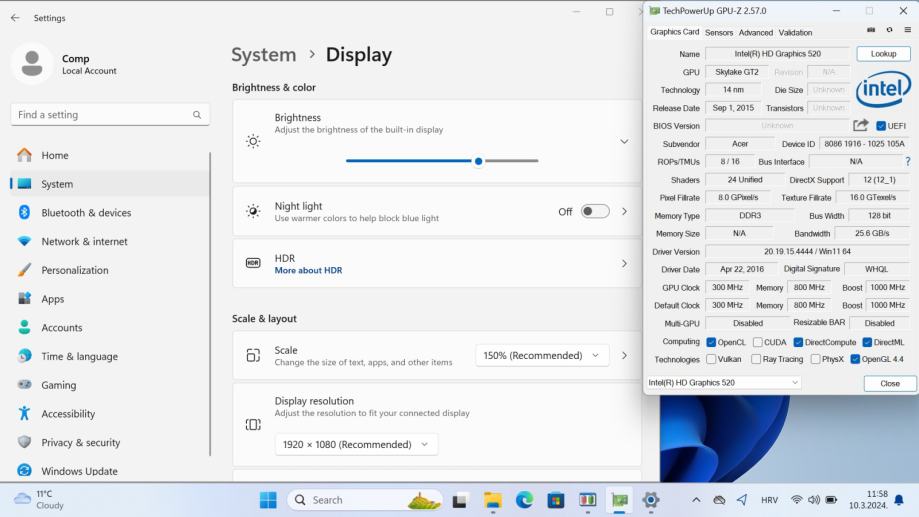This screenshot has height=517, width=919.
Task: Click the BIOS export share icon
Action: (860, 126)
